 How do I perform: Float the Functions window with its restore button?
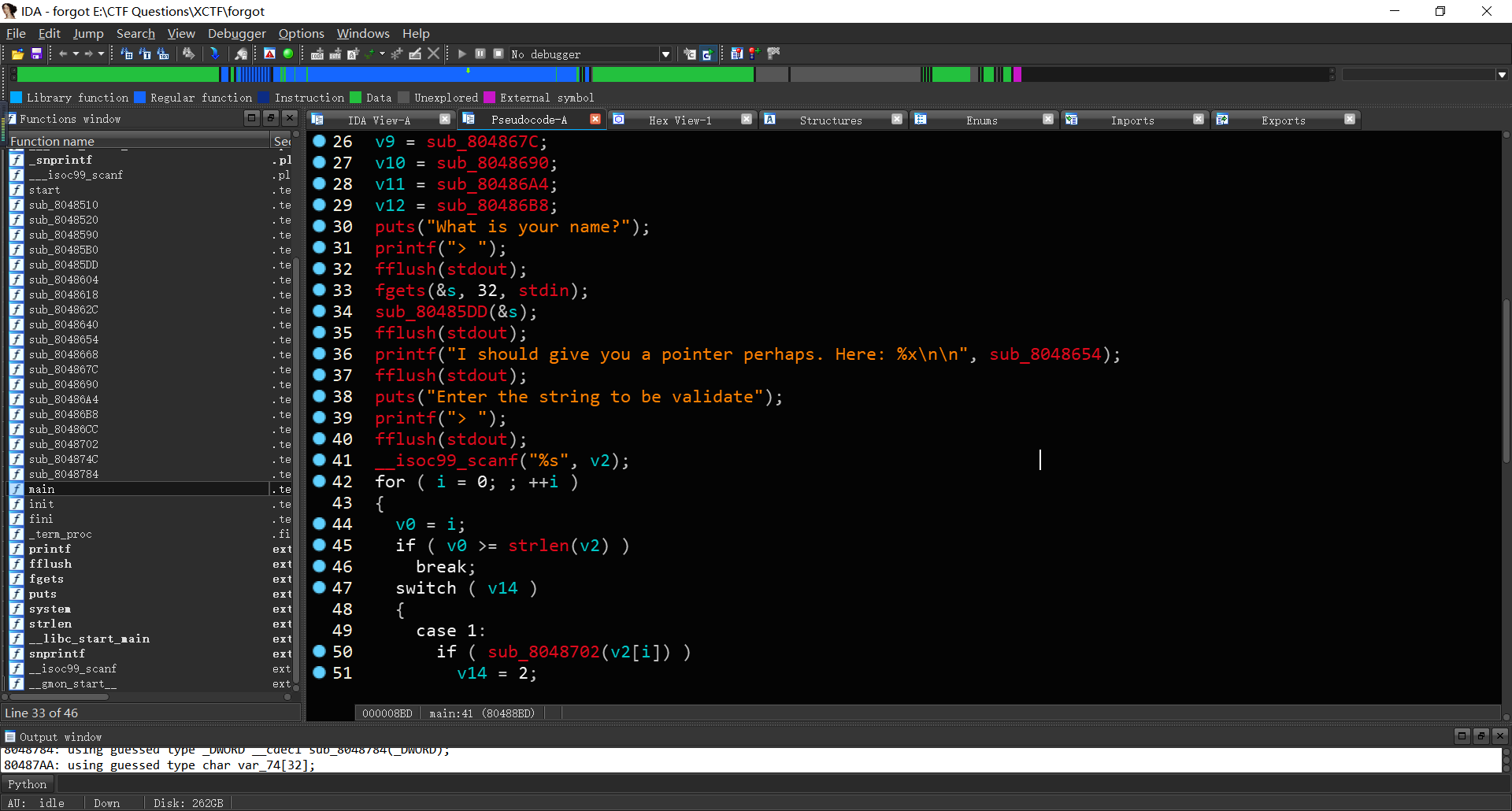pos(270,118)
